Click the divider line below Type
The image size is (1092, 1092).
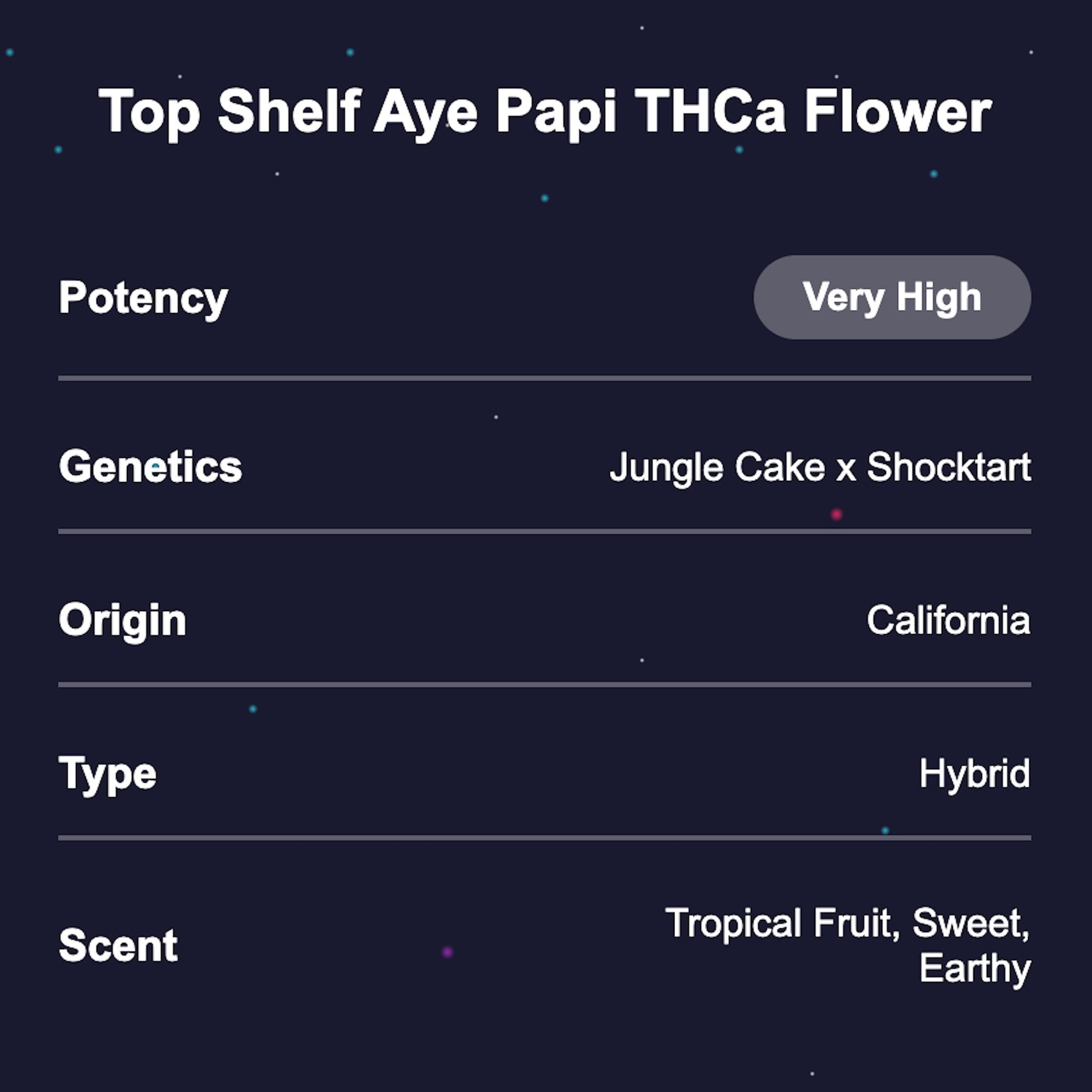click(545, 838)
